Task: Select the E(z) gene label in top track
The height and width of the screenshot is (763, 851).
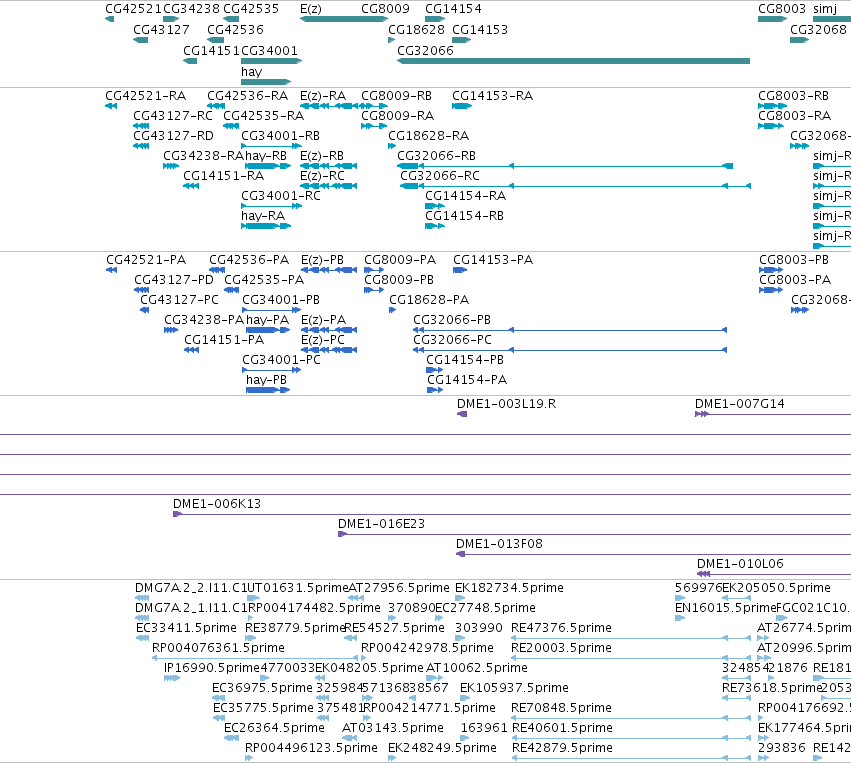Action: click(310, 9)
